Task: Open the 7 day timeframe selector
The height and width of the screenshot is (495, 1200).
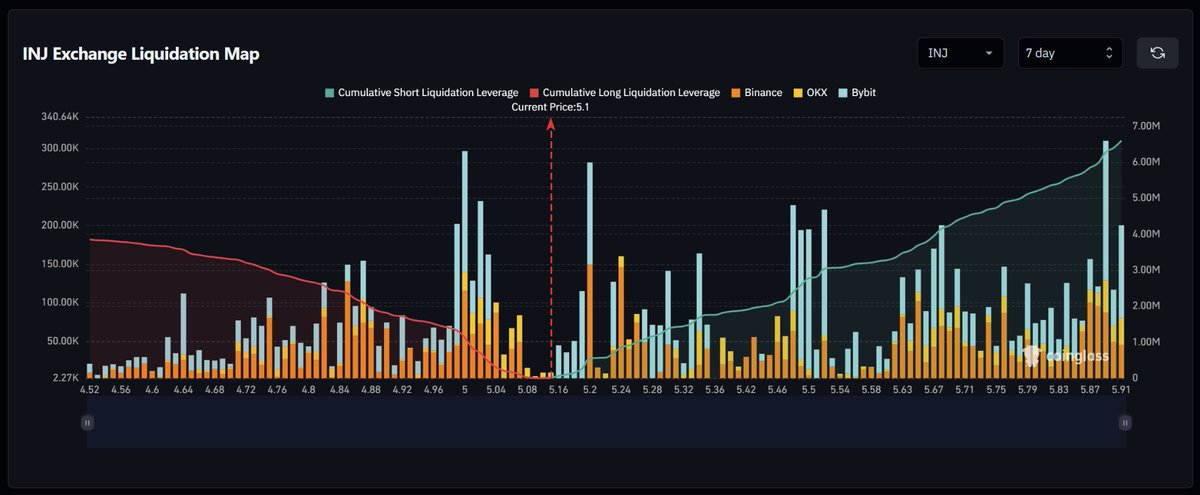Action: point(1070,53)
